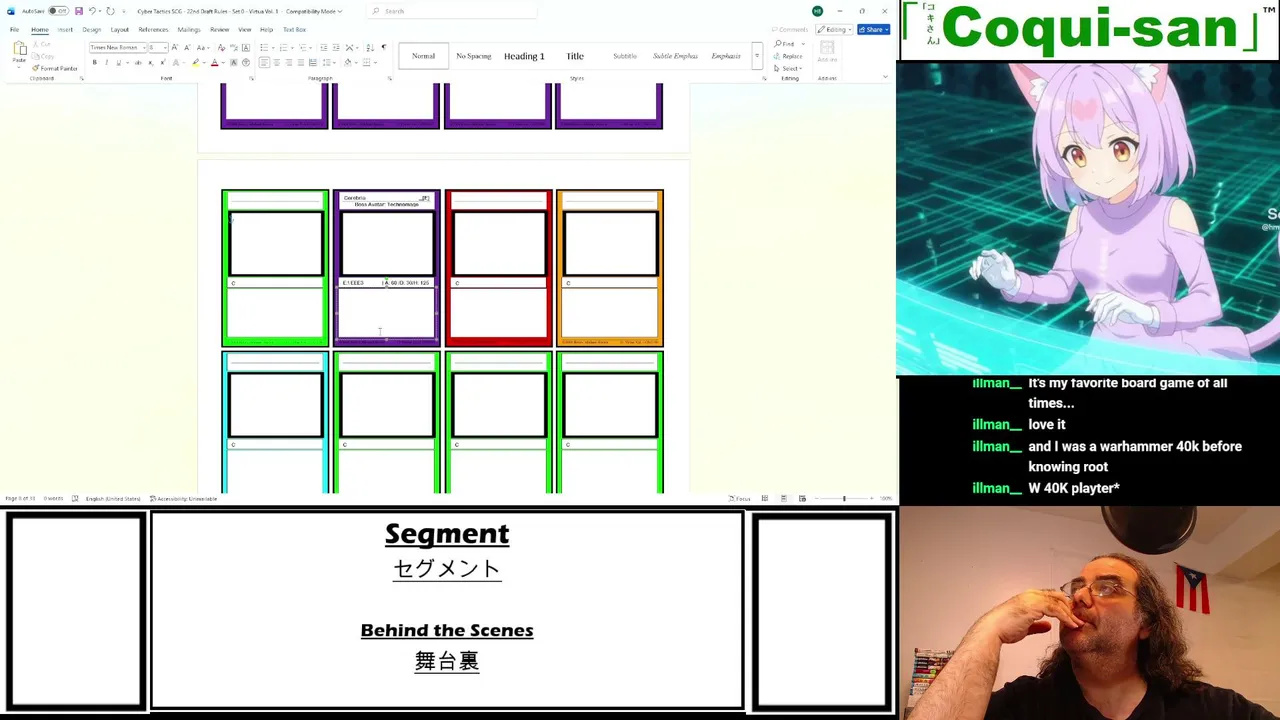Image resolution: width=1280 pixels, height=720 pixels.
Task: Toggle bold formatting
Action: point(95,62)
